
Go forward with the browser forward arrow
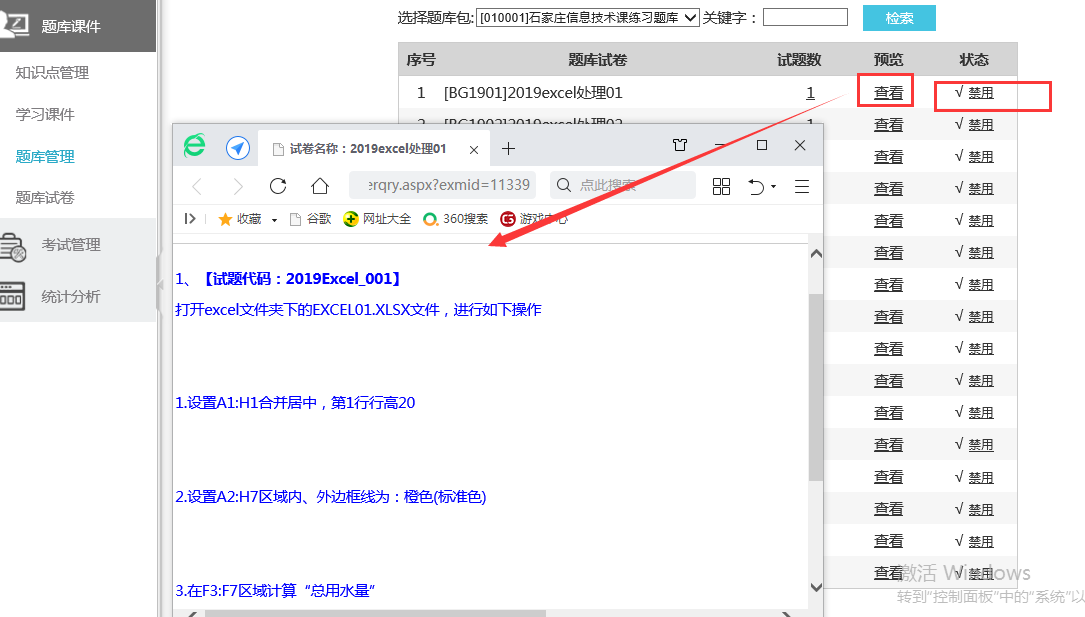click(x=238, y=186)
